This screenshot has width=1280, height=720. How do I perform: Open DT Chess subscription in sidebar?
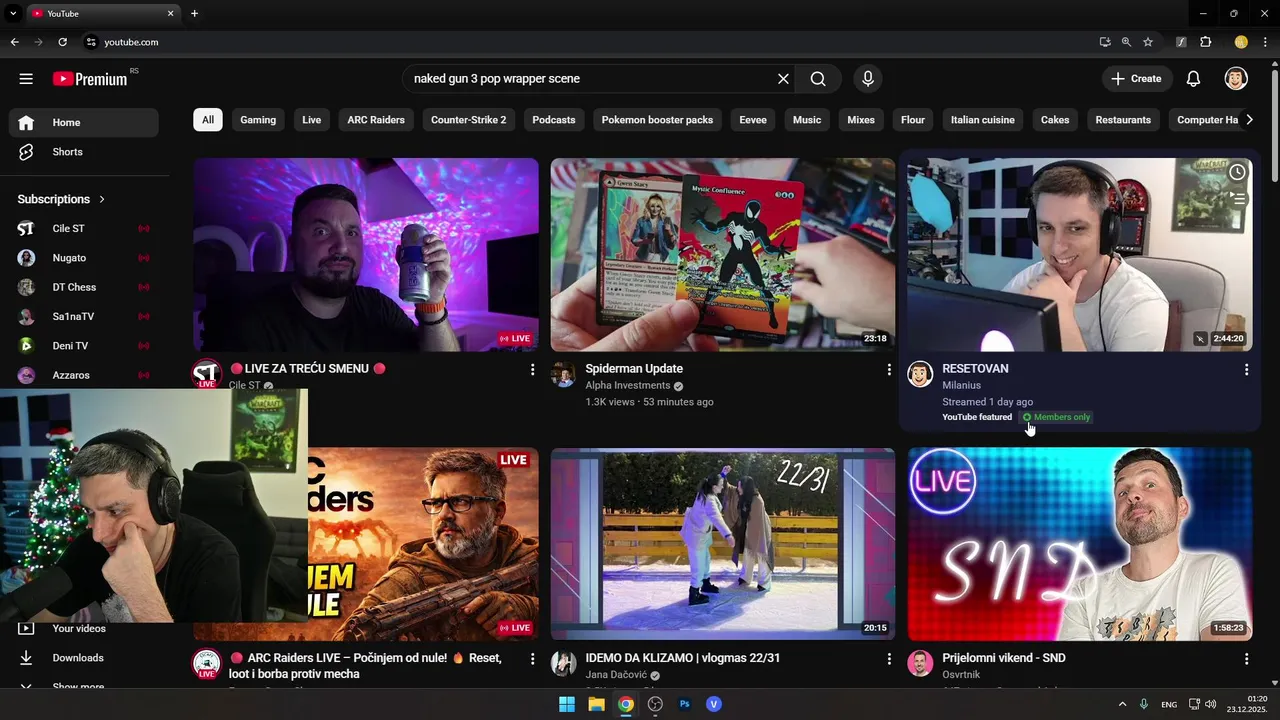coord(84,287)
